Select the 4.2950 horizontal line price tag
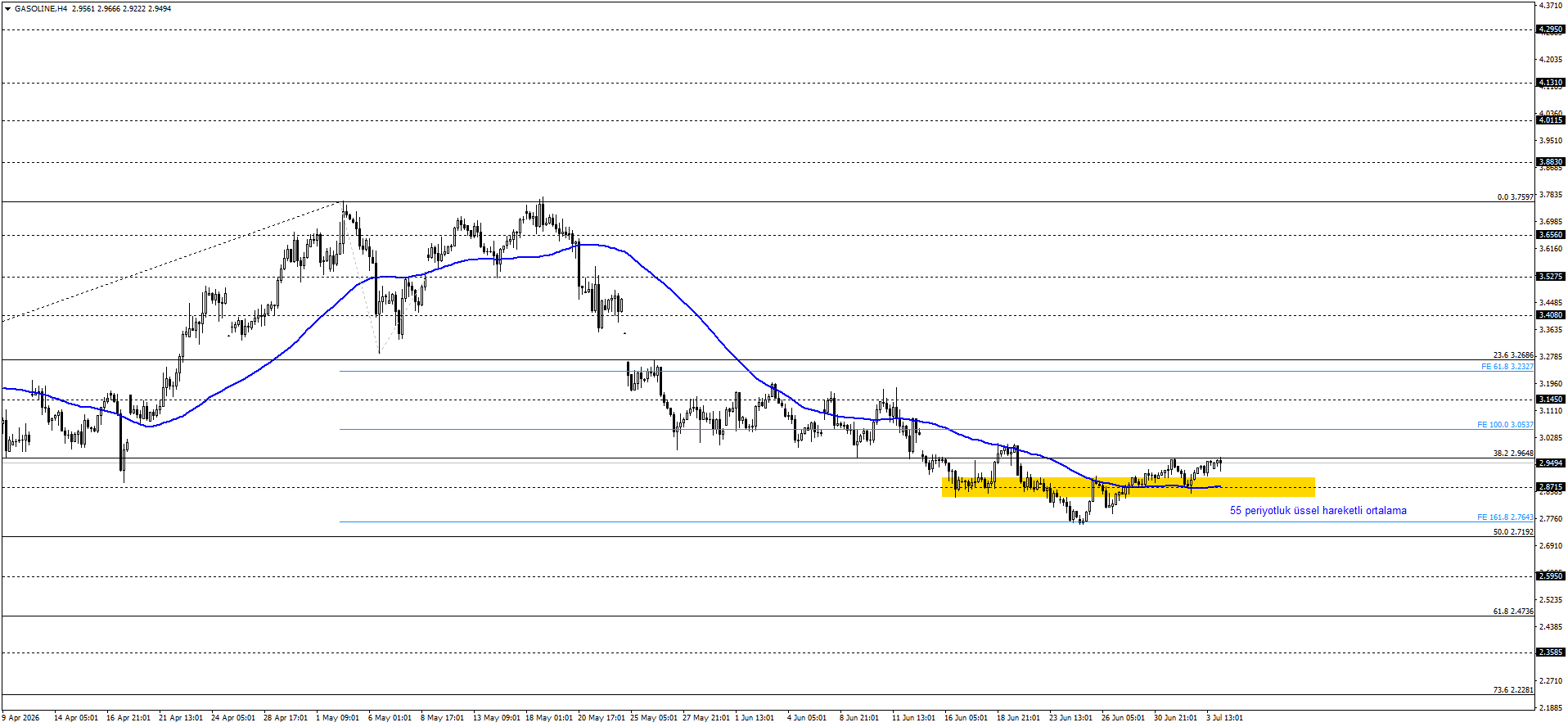This screenshot has width=1568, height=727. (1551, 29)
